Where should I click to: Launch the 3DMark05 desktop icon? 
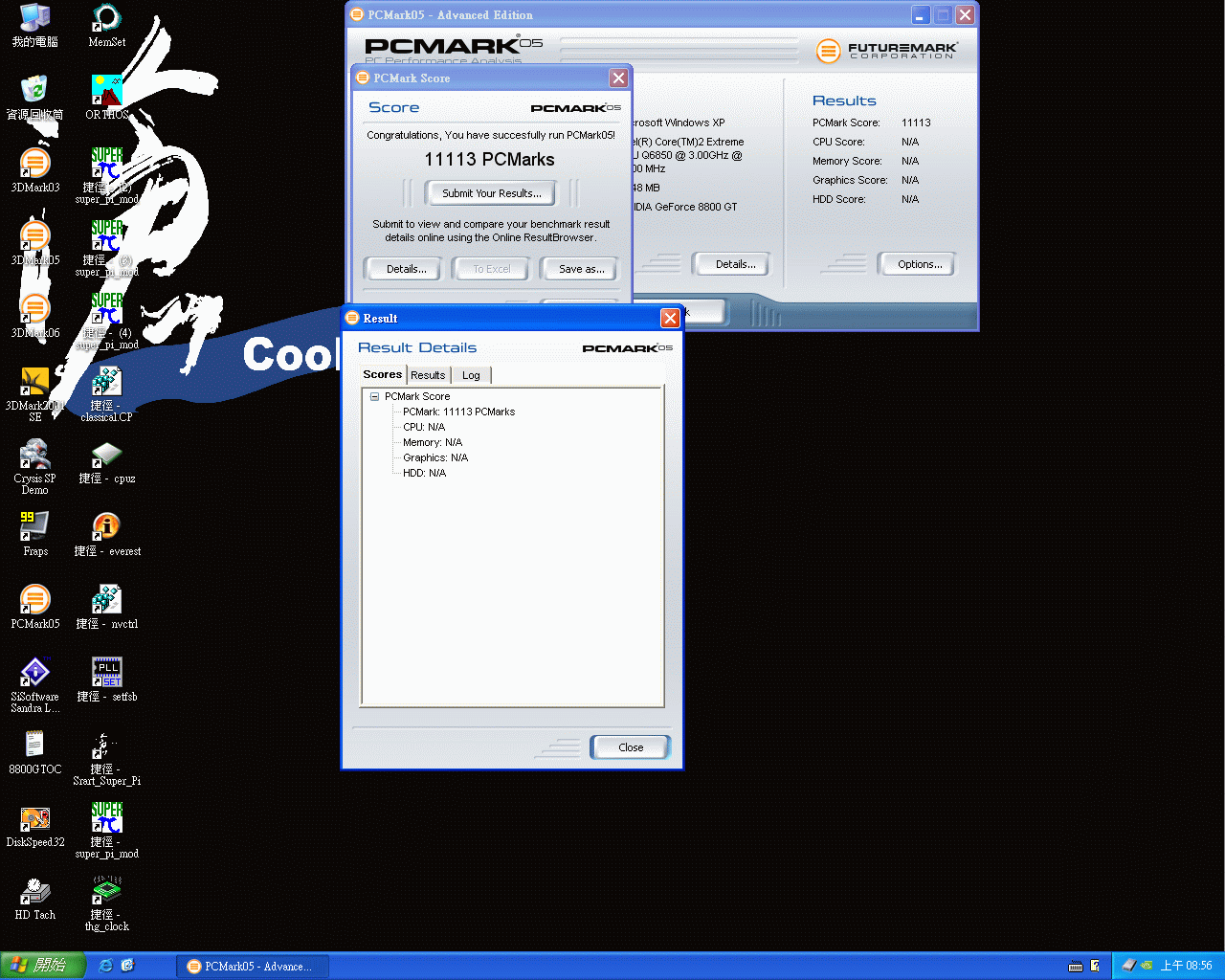(34, 243)
